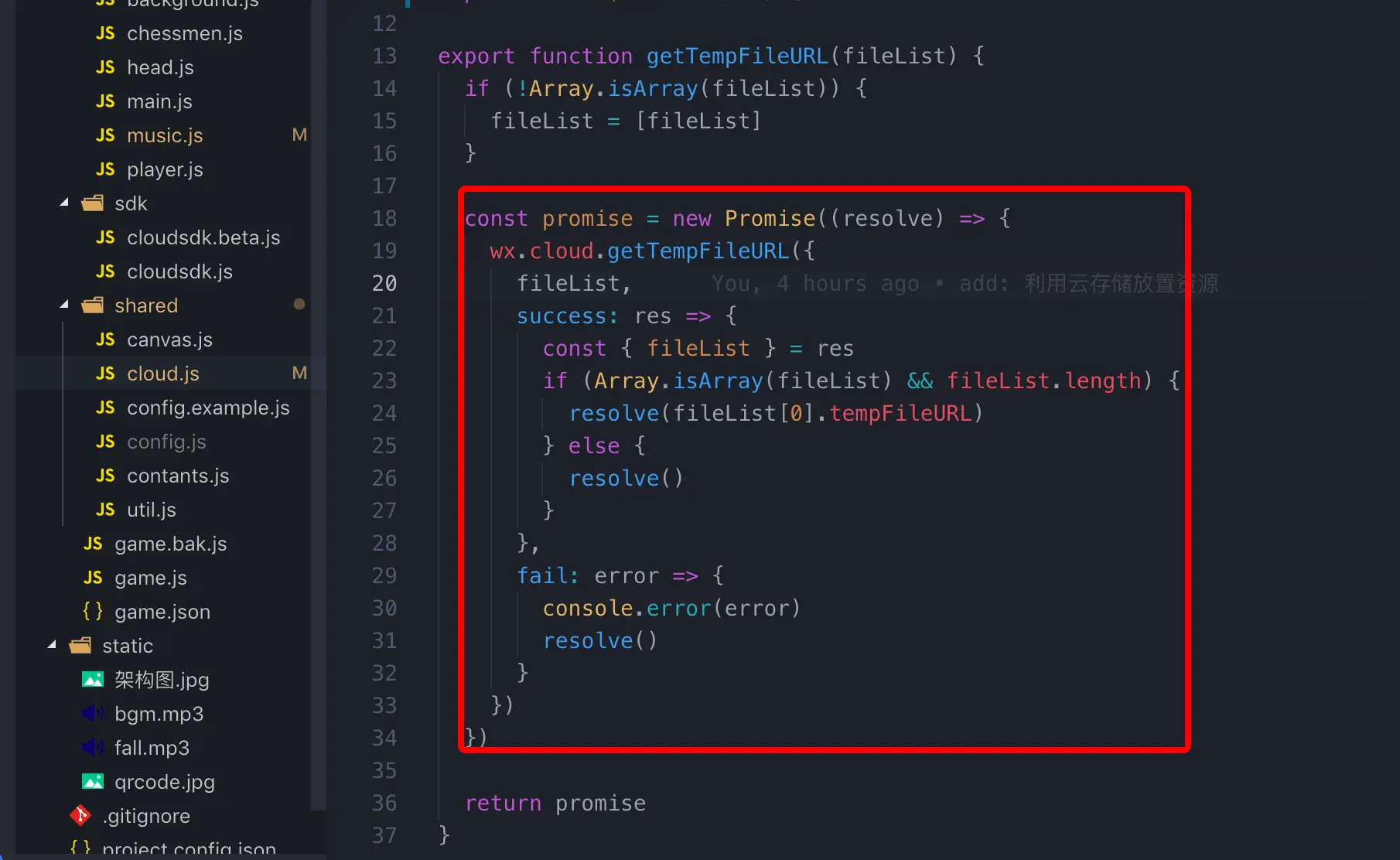Click the JS icon beside util.js
The image size is (1400, 860).
pyautogui.click(x=105, y=510)
